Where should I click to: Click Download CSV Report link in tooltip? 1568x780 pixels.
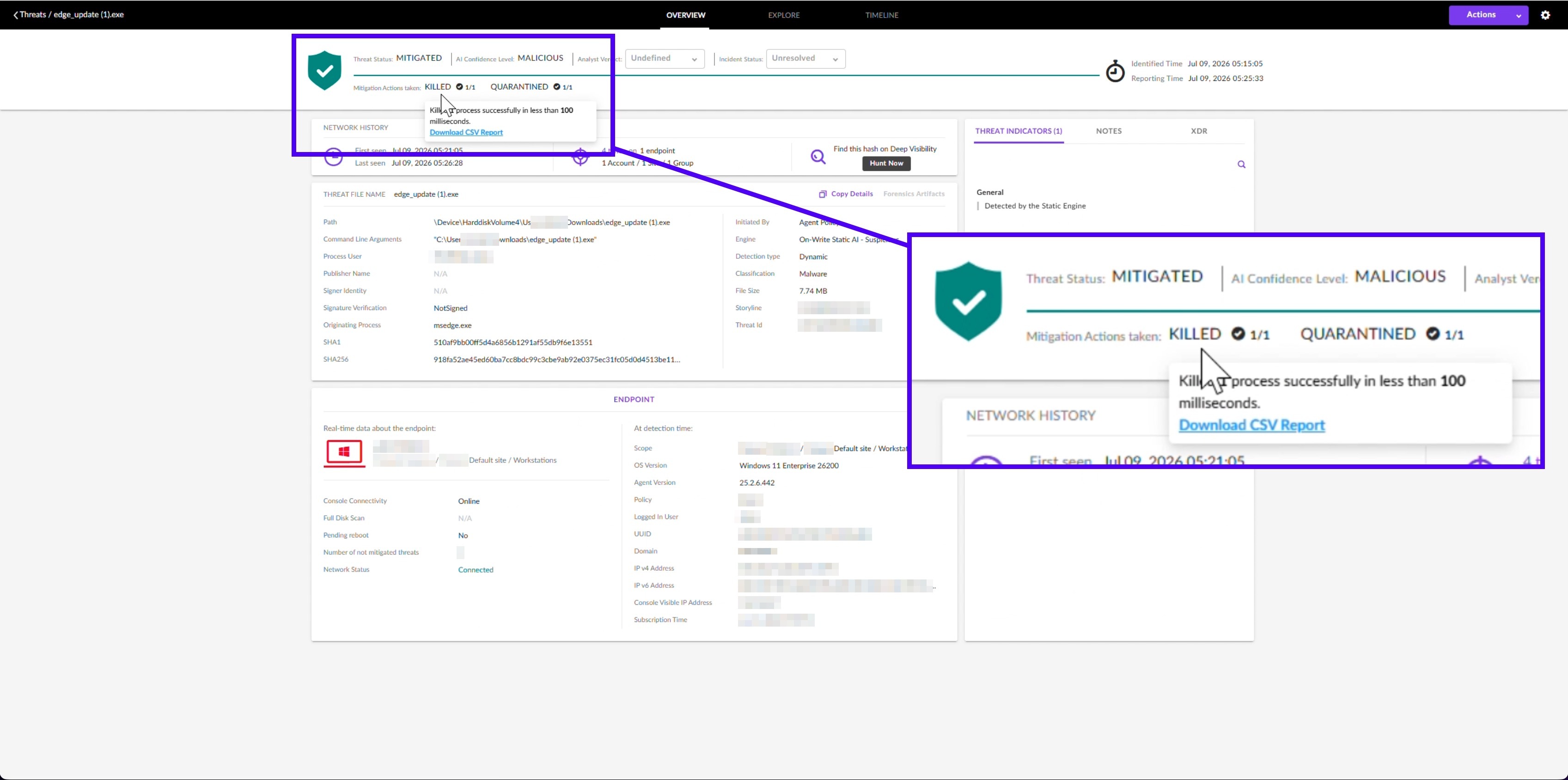pos(466,133)
